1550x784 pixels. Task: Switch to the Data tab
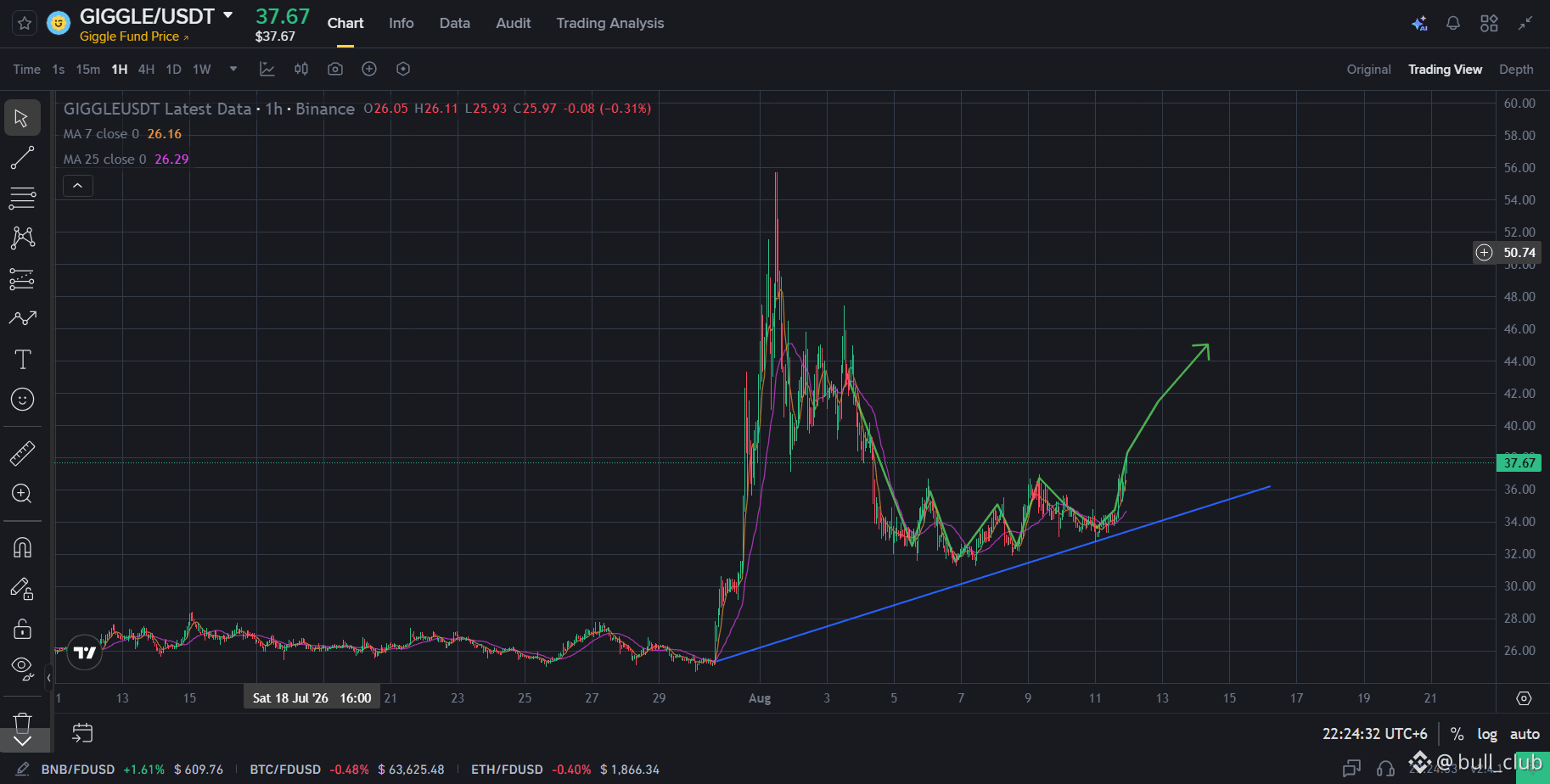455,23
